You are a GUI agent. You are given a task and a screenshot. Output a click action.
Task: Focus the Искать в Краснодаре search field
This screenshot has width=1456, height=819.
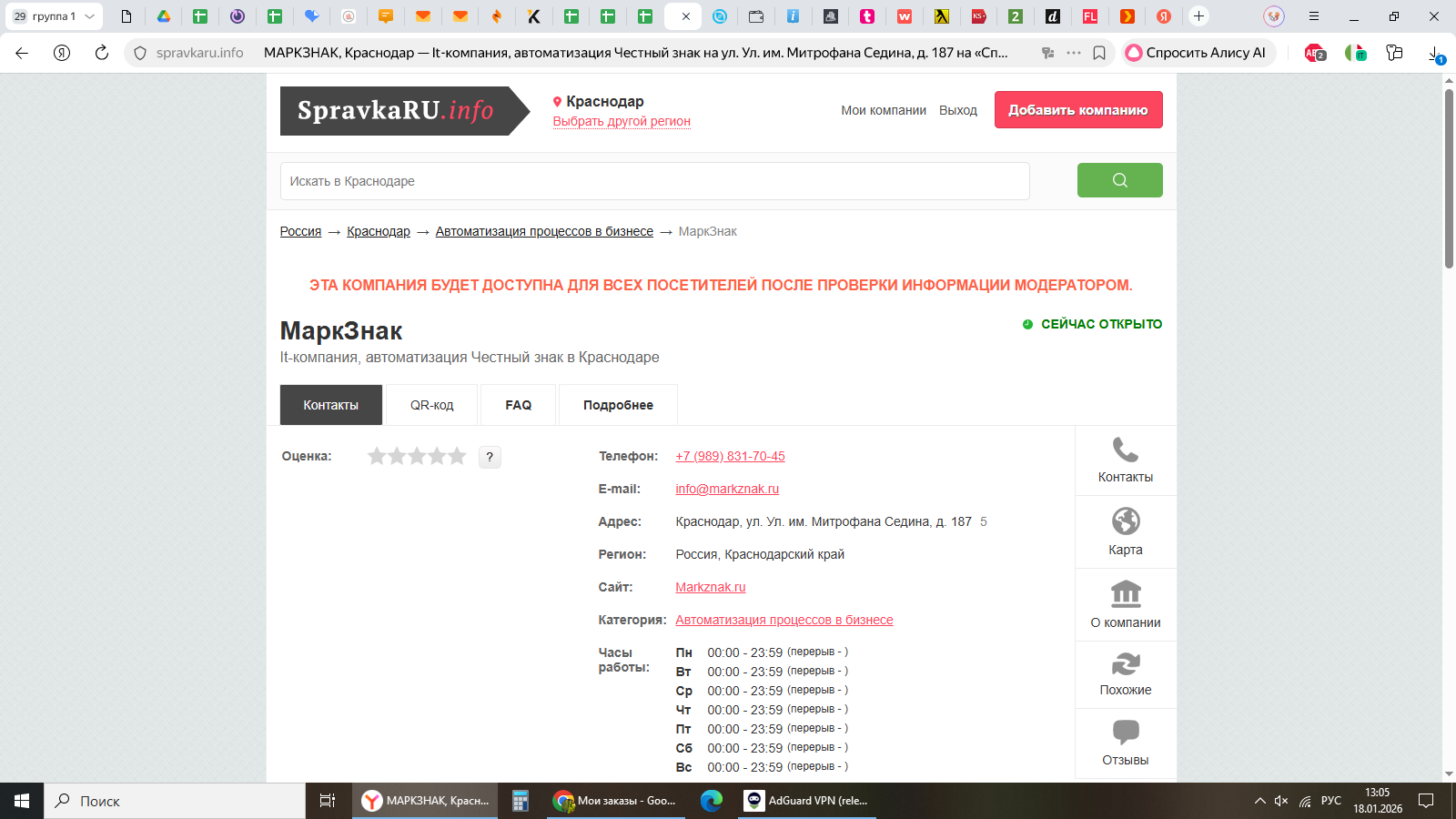point(654,181)
